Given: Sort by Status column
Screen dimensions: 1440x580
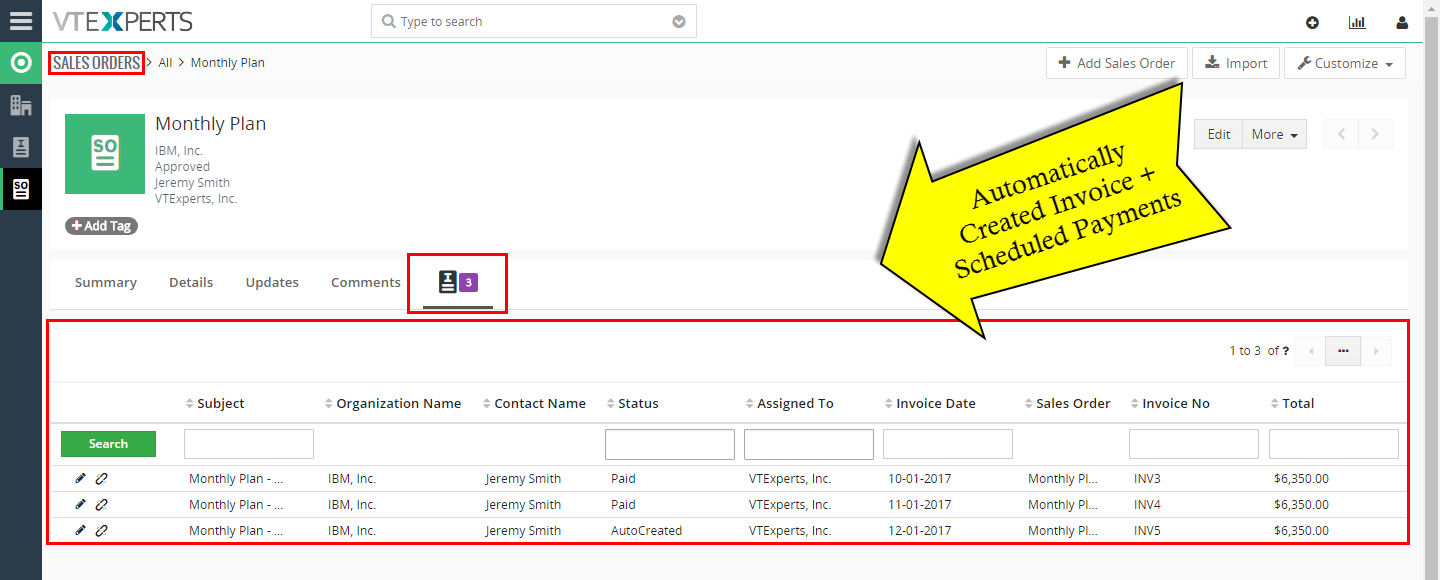Looking at the screenshot, I should [x=632, y=403].
